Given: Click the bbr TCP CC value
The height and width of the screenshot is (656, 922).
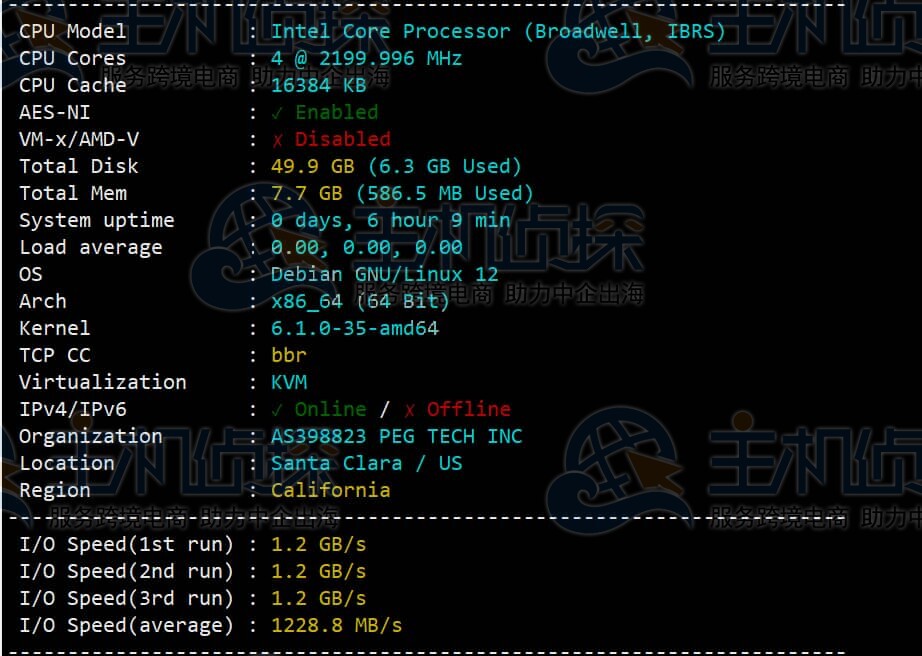Looking at the screenshot, I should 288,356.
